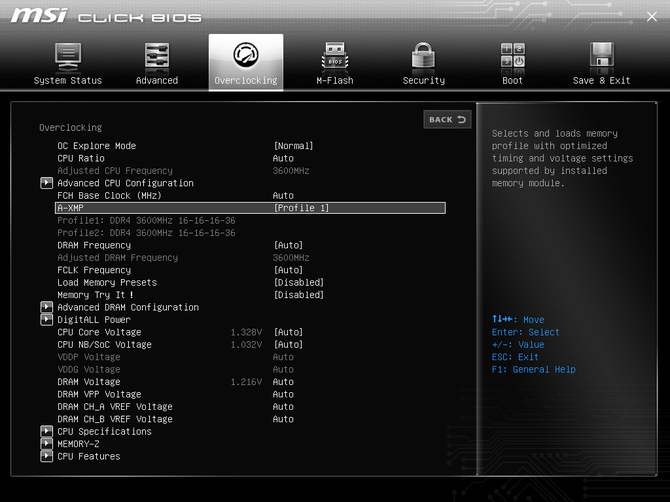
Task: Select FCH Base Clock Auto field
Action: [283, 195]
